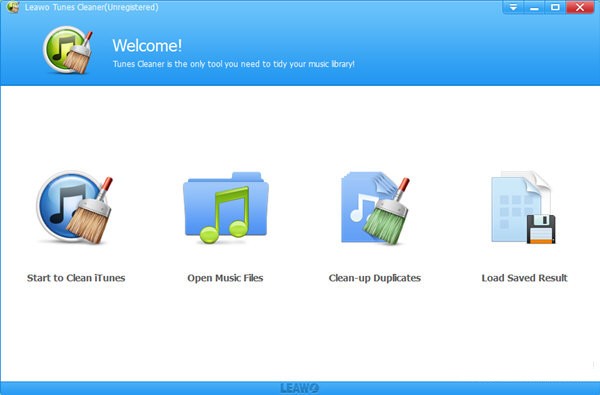Minimize the Leawo Tunes Cleaner window
Screen dimensions: 600x395
point(534,7)
